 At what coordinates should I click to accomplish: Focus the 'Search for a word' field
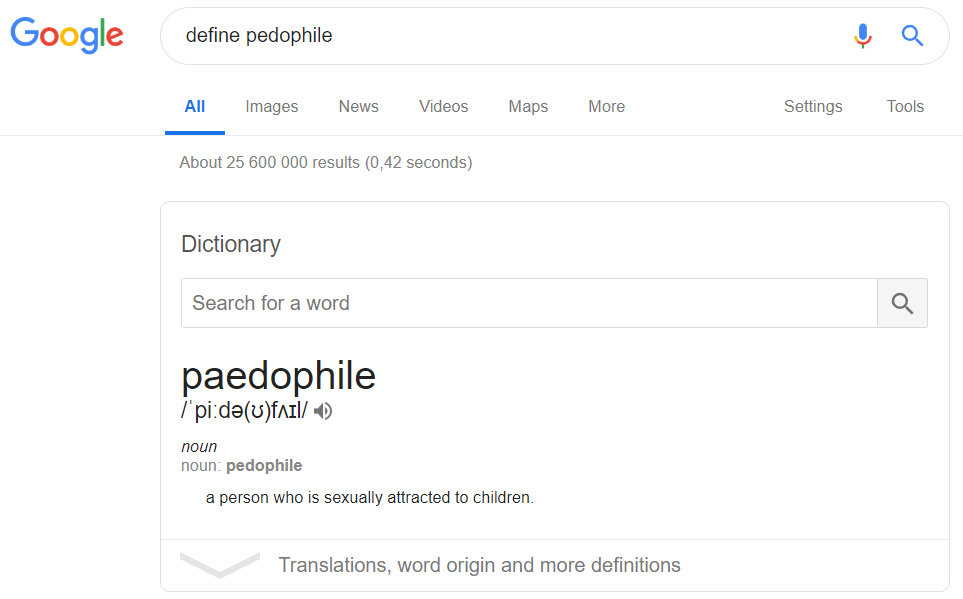tap(529, 303)
